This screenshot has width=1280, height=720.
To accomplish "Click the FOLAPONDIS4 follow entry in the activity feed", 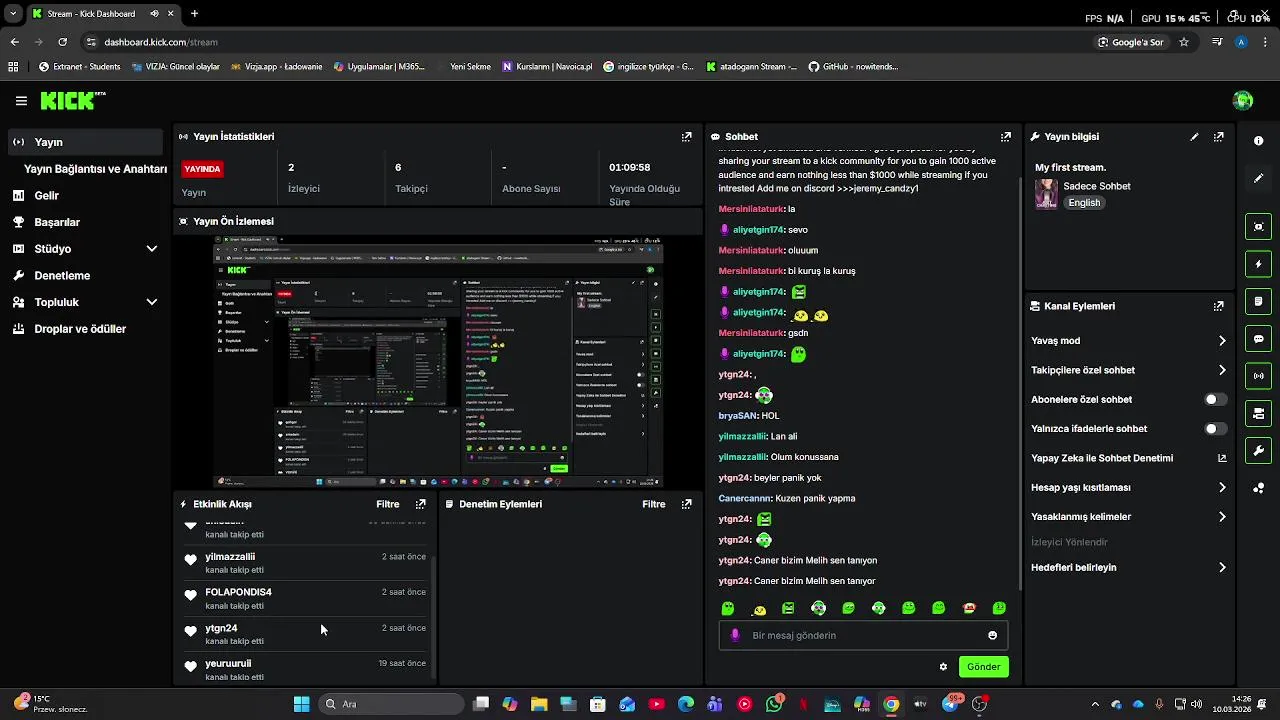I will (305, 598).
